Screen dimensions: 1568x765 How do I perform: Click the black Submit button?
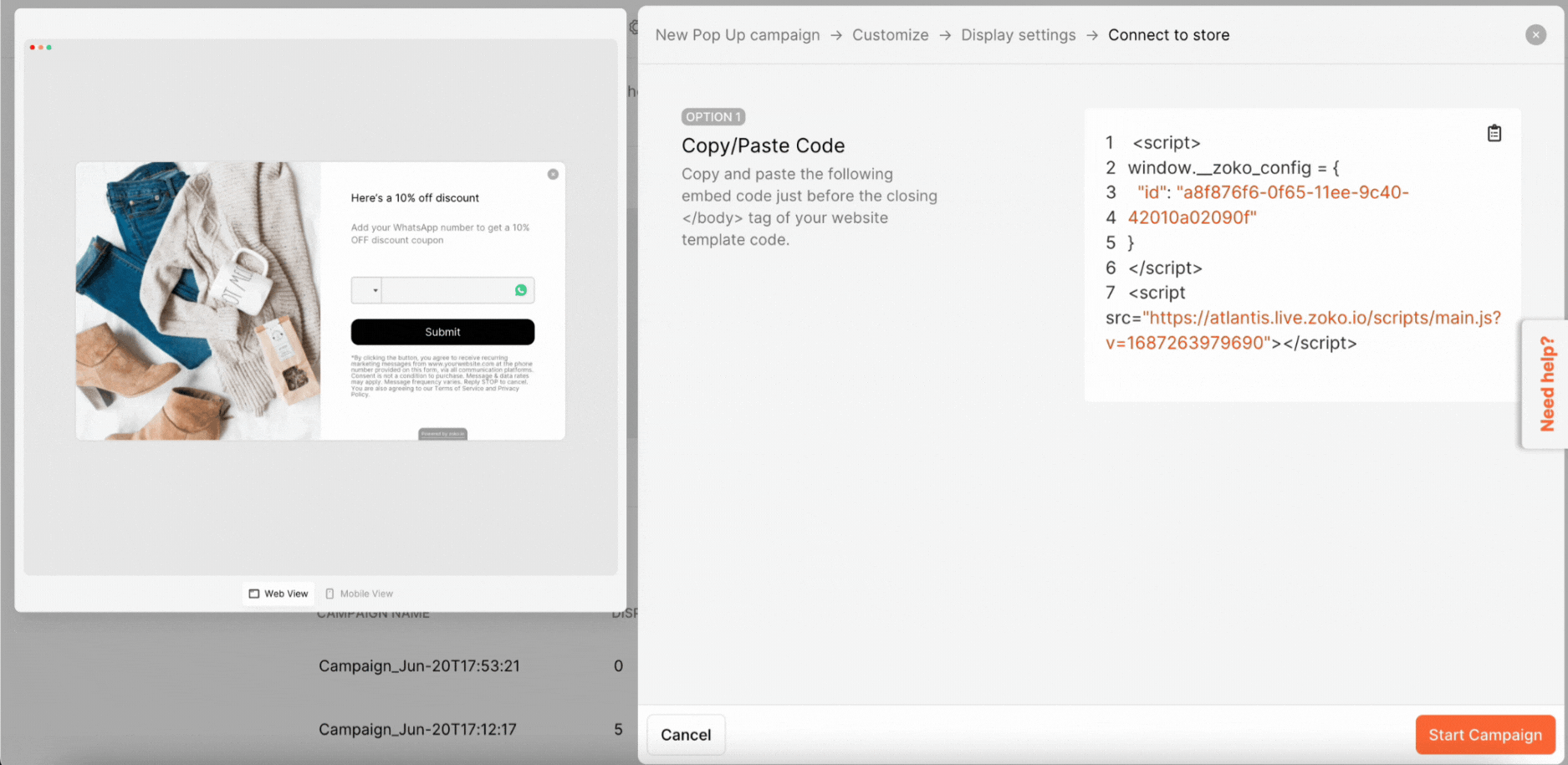tap(442, 332)
